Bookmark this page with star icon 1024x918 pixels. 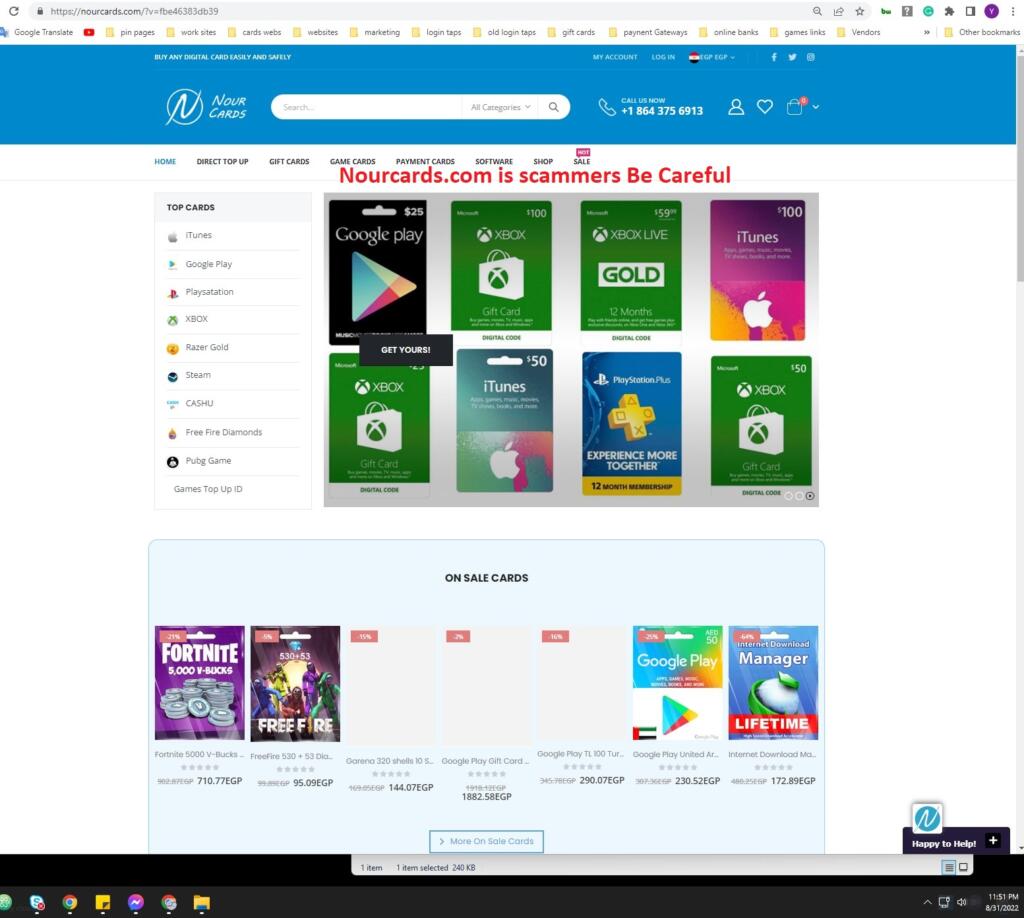859,11
